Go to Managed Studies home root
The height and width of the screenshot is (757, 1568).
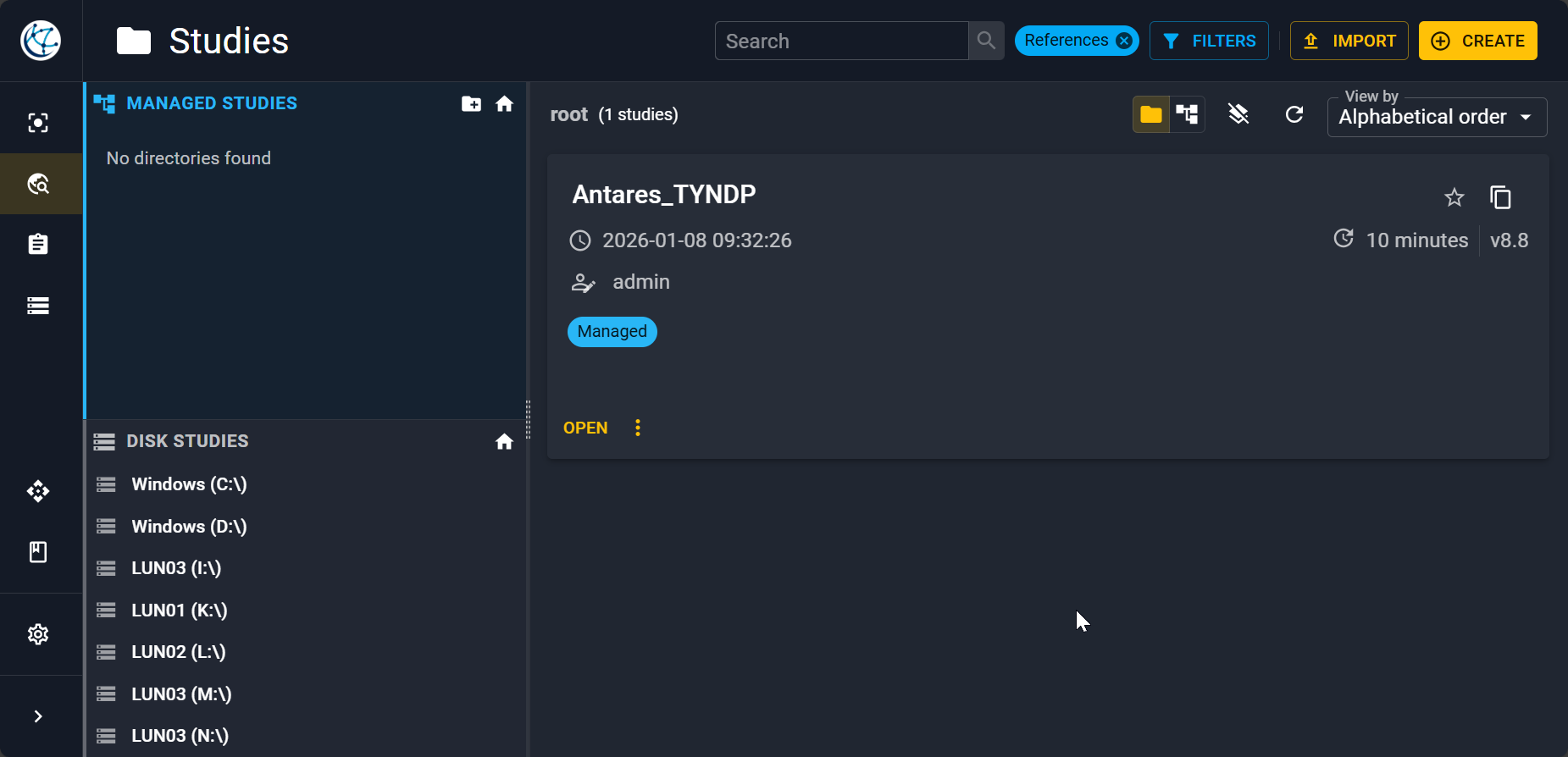click(505, 103)
